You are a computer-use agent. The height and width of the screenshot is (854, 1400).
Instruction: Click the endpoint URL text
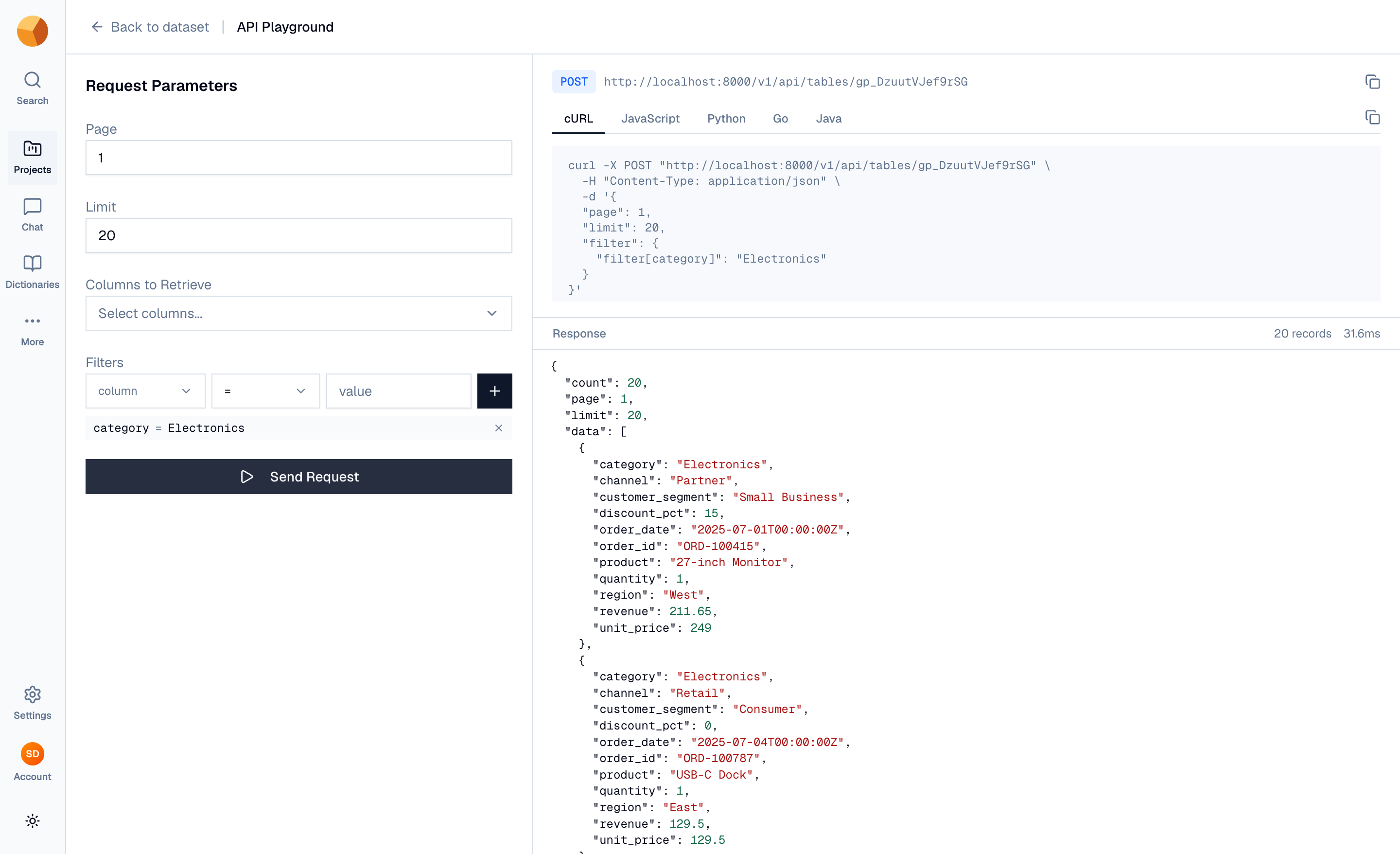(785, 82)
